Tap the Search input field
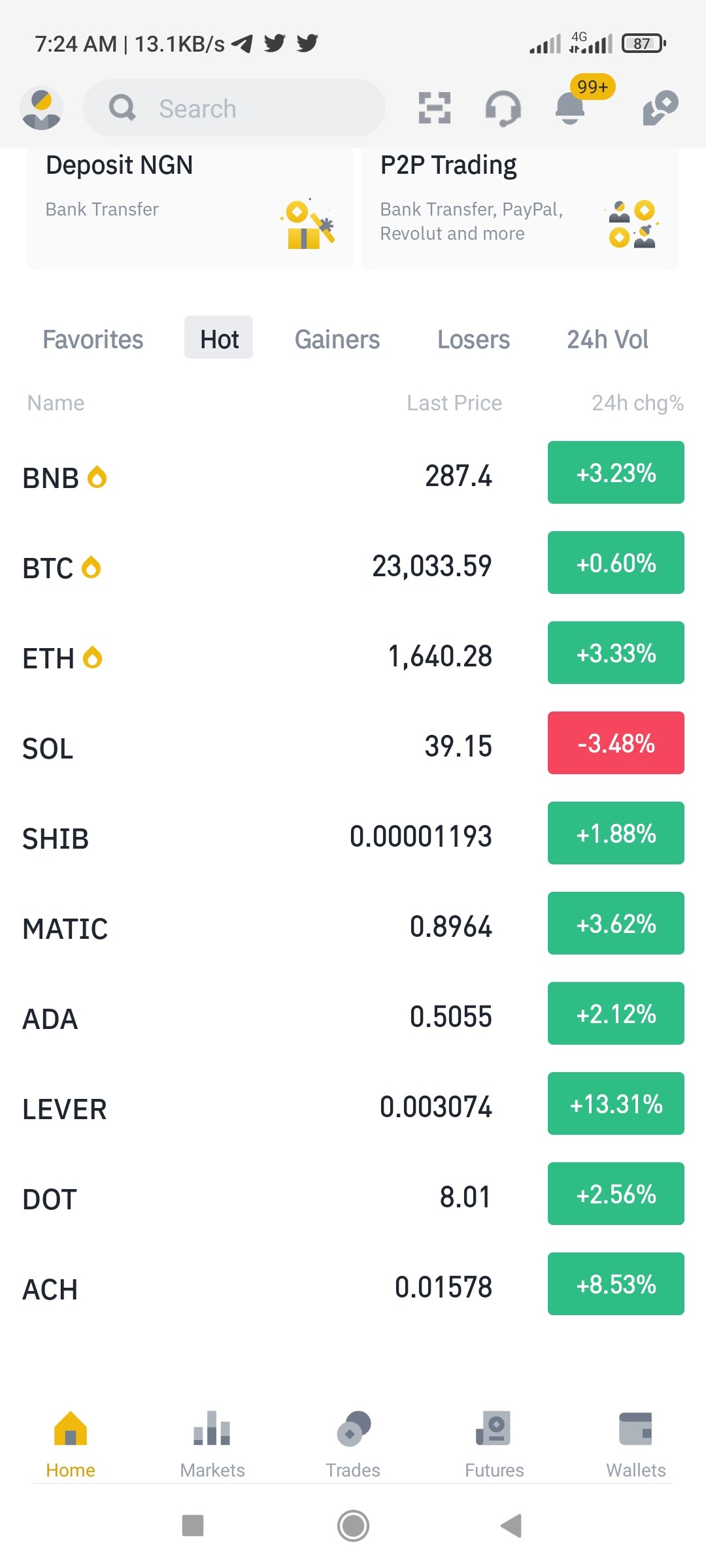The height and width of the screenshot is (1568, 706). pyautogui.click(x=234, y=108)
